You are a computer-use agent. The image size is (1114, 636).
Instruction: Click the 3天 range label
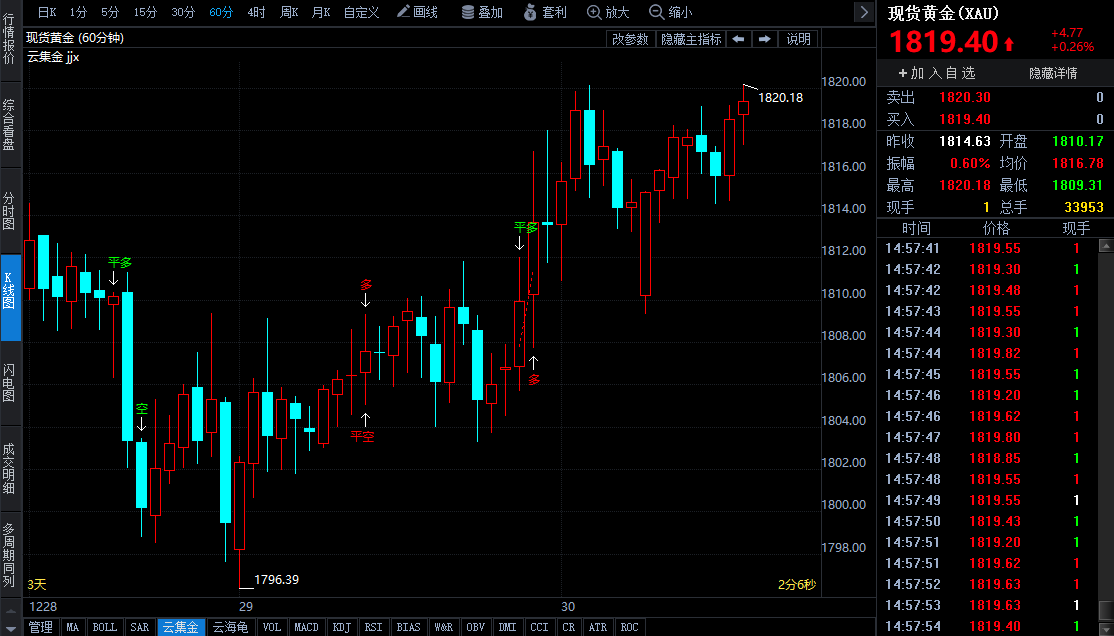coord(37,584)
